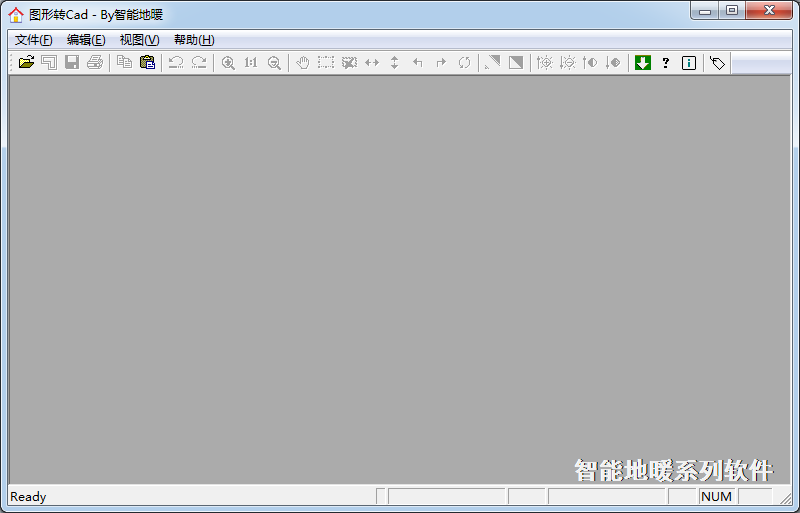Screen dimensions: 800x513
Task: Click the dark diagonal contrast square icon
Action: click(x=516, y=62)
